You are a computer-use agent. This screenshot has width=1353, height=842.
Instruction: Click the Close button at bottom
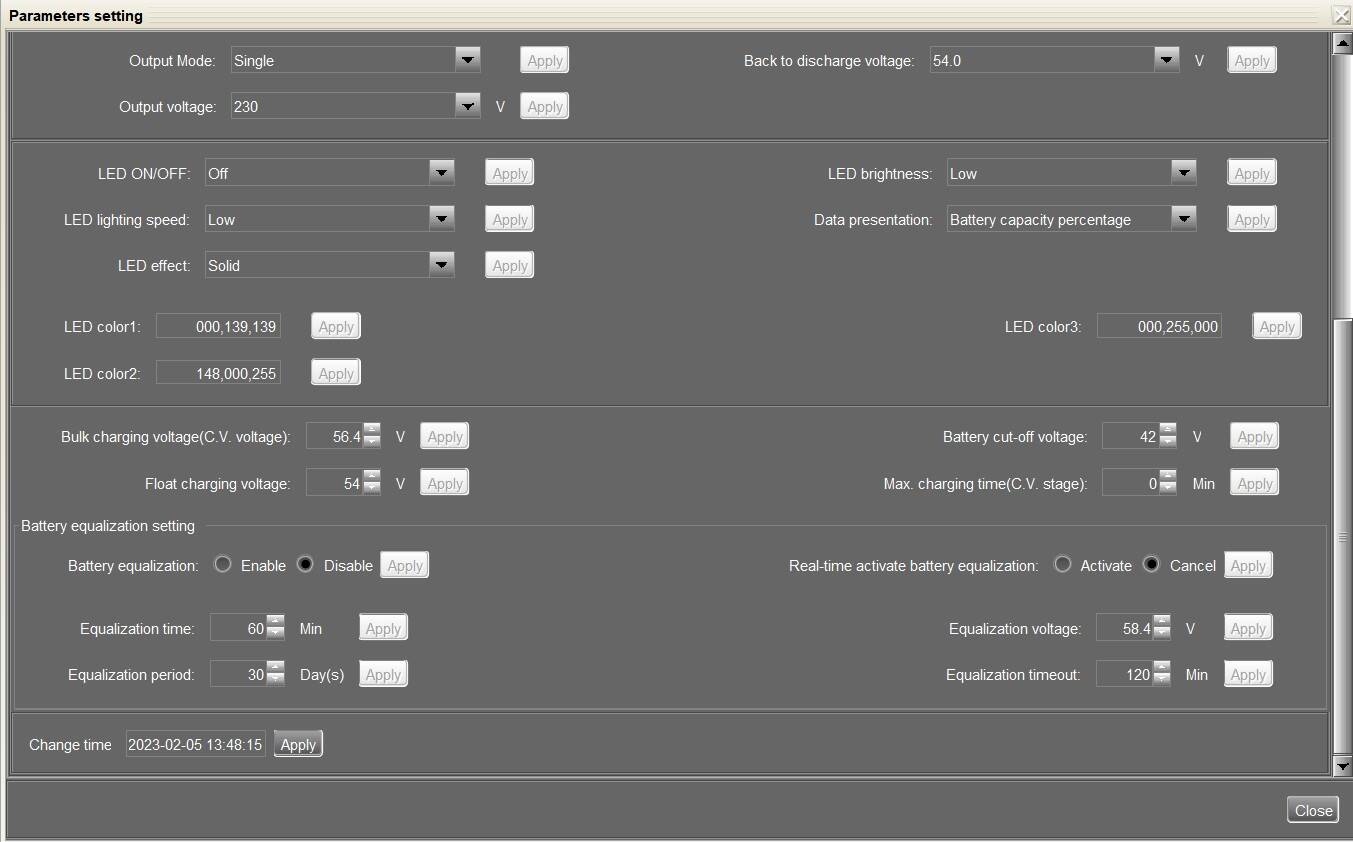tap(1313, 810)
